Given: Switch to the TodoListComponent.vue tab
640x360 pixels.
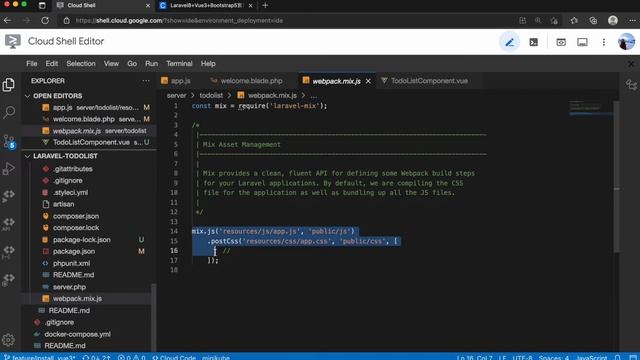Looking at the screenshot, I should pos(429,81).
